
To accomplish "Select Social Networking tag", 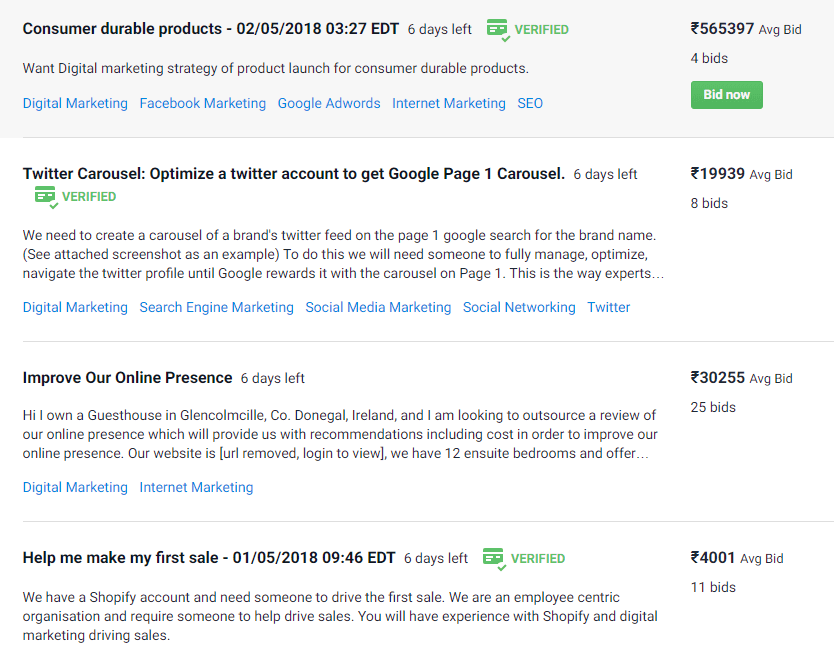I will pyautogui.click(x=519, y=308).
